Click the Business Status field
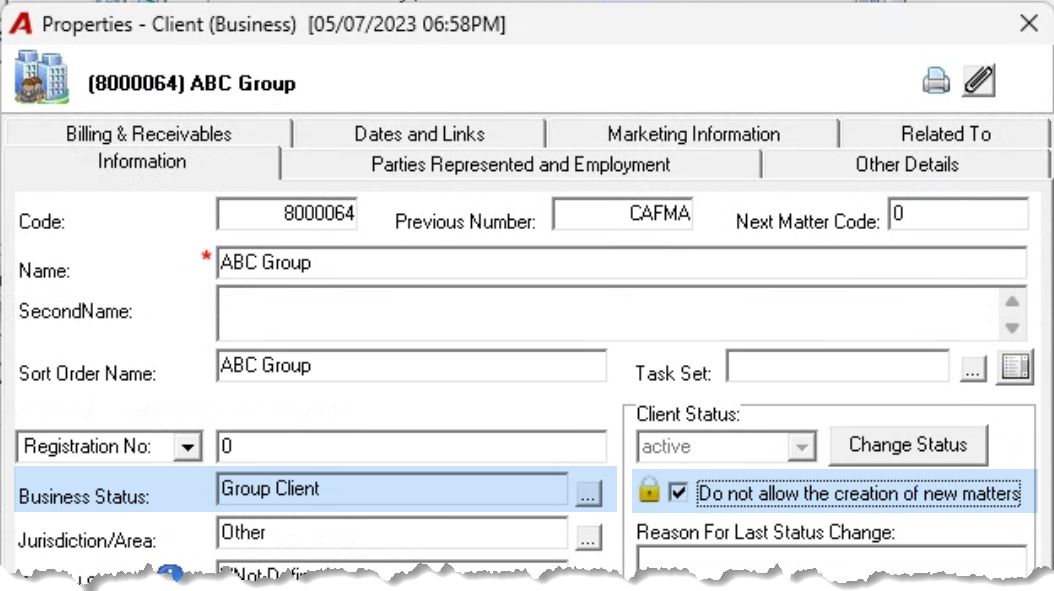 click(x=393, y=489)
